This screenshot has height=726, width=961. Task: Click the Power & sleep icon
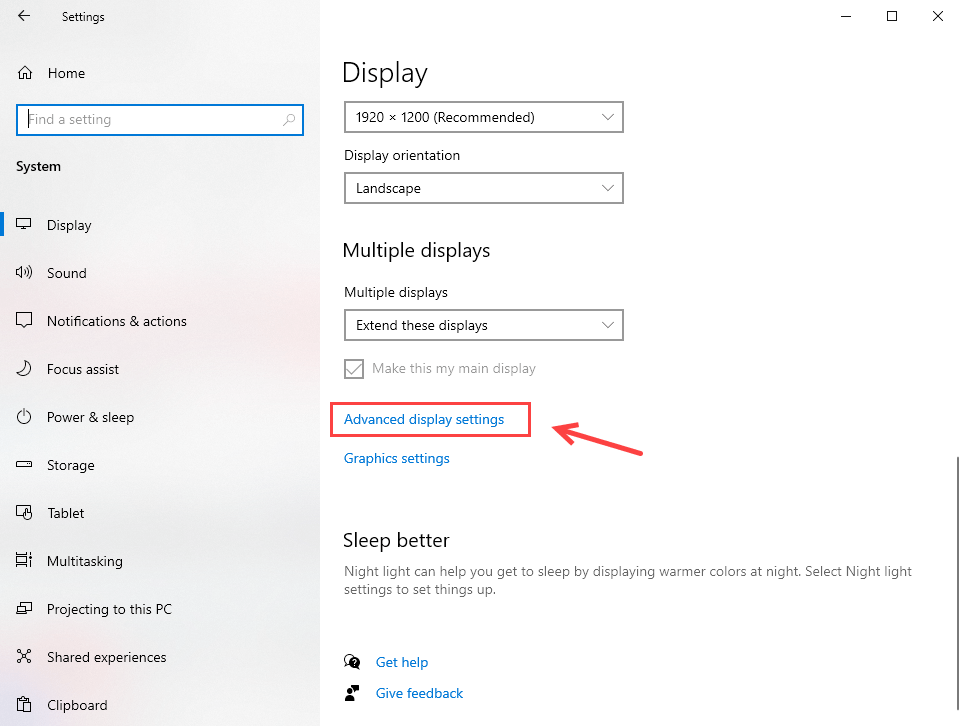tap(24, 417)
